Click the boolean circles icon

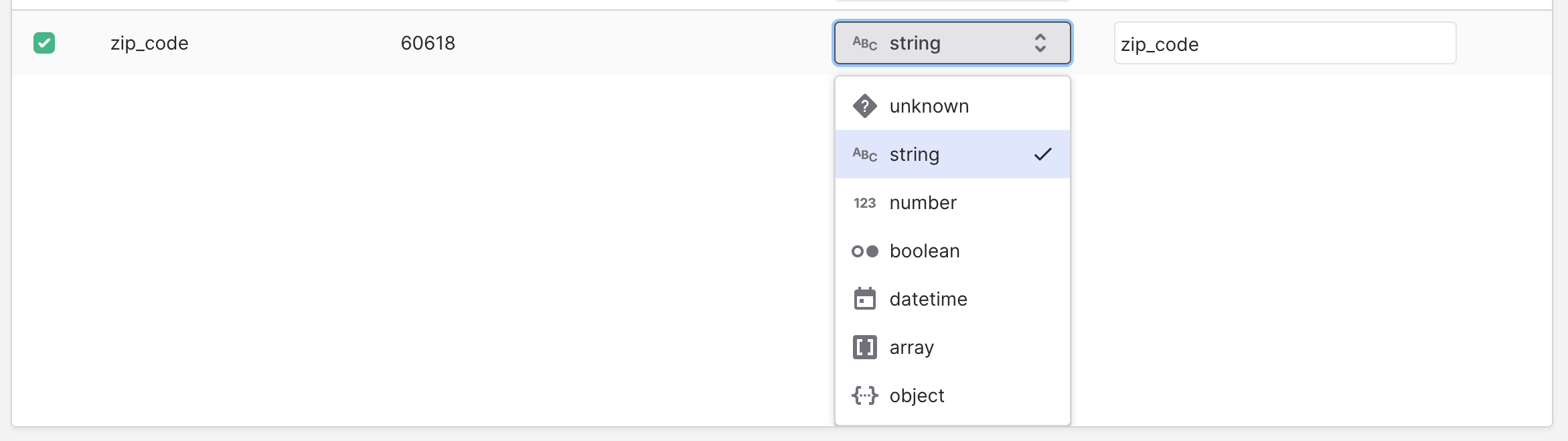(864, 251)
